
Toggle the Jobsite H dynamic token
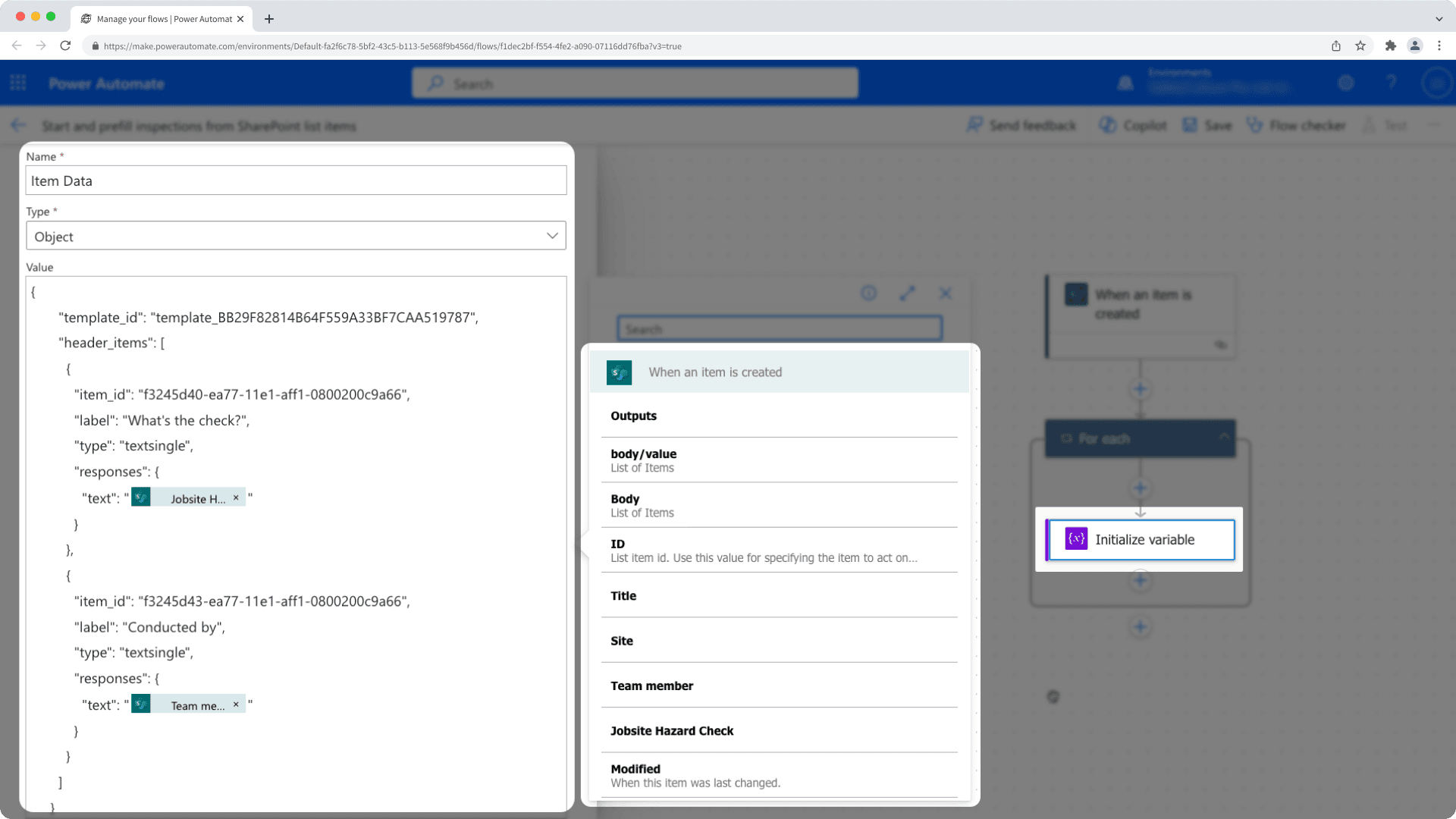click(186, 497)
